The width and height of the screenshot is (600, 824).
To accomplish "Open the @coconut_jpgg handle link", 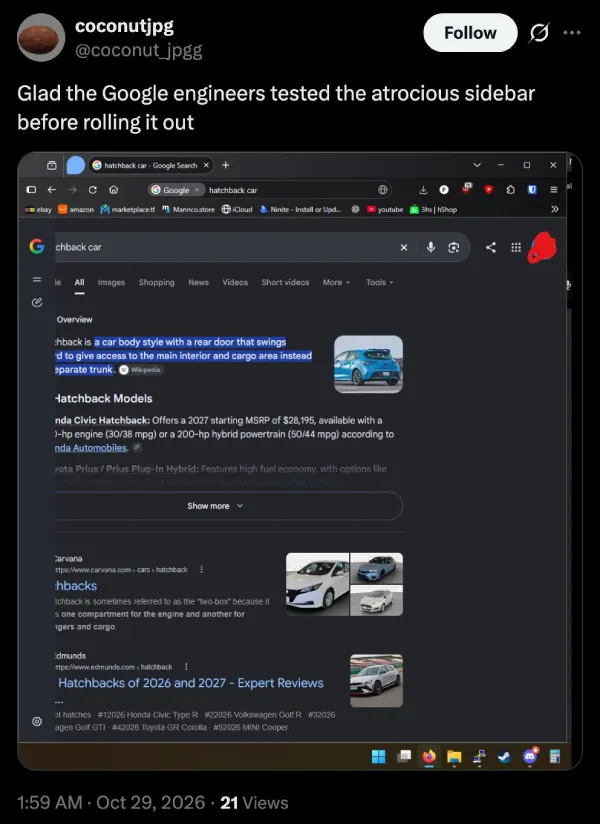I will (138, 50).
